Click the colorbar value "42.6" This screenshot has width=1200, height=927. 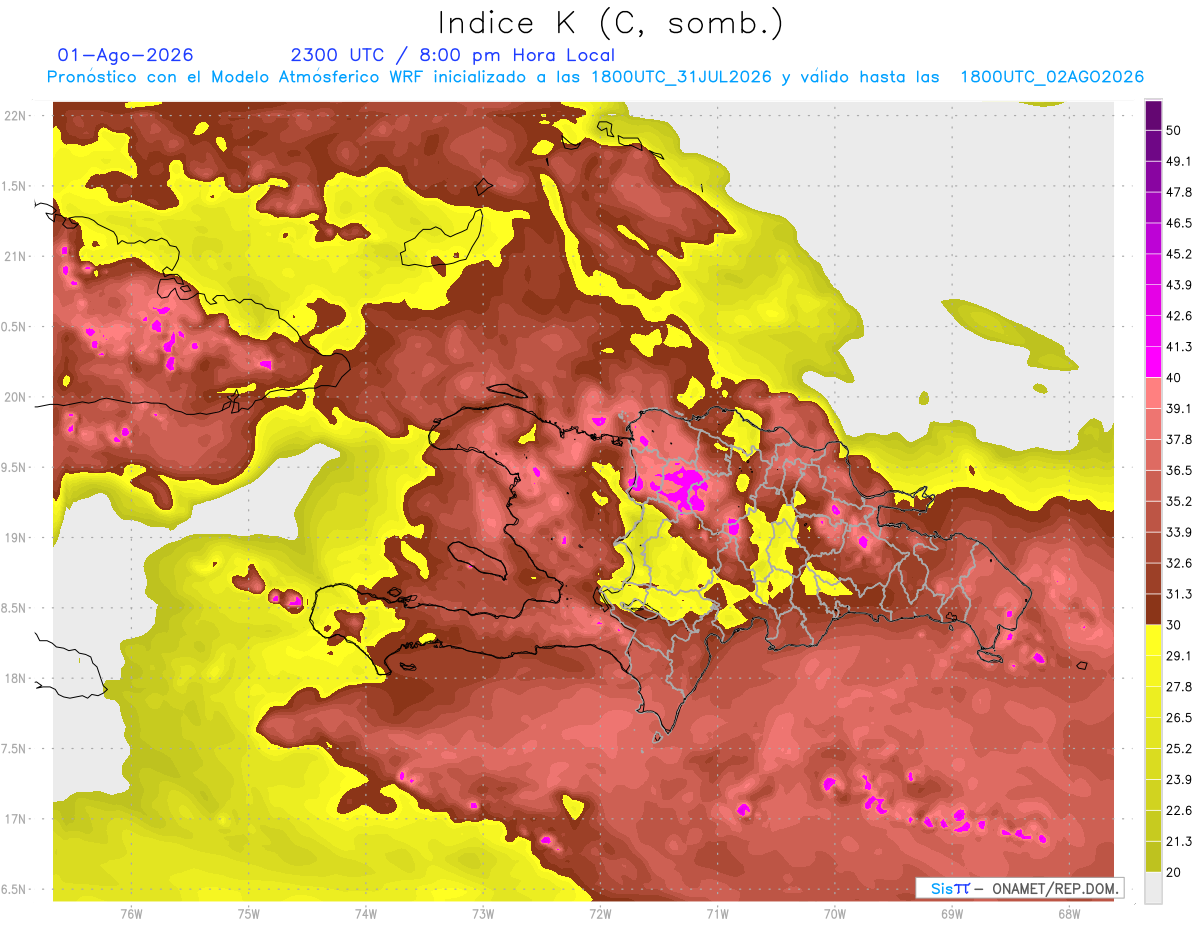(1179, 317)
